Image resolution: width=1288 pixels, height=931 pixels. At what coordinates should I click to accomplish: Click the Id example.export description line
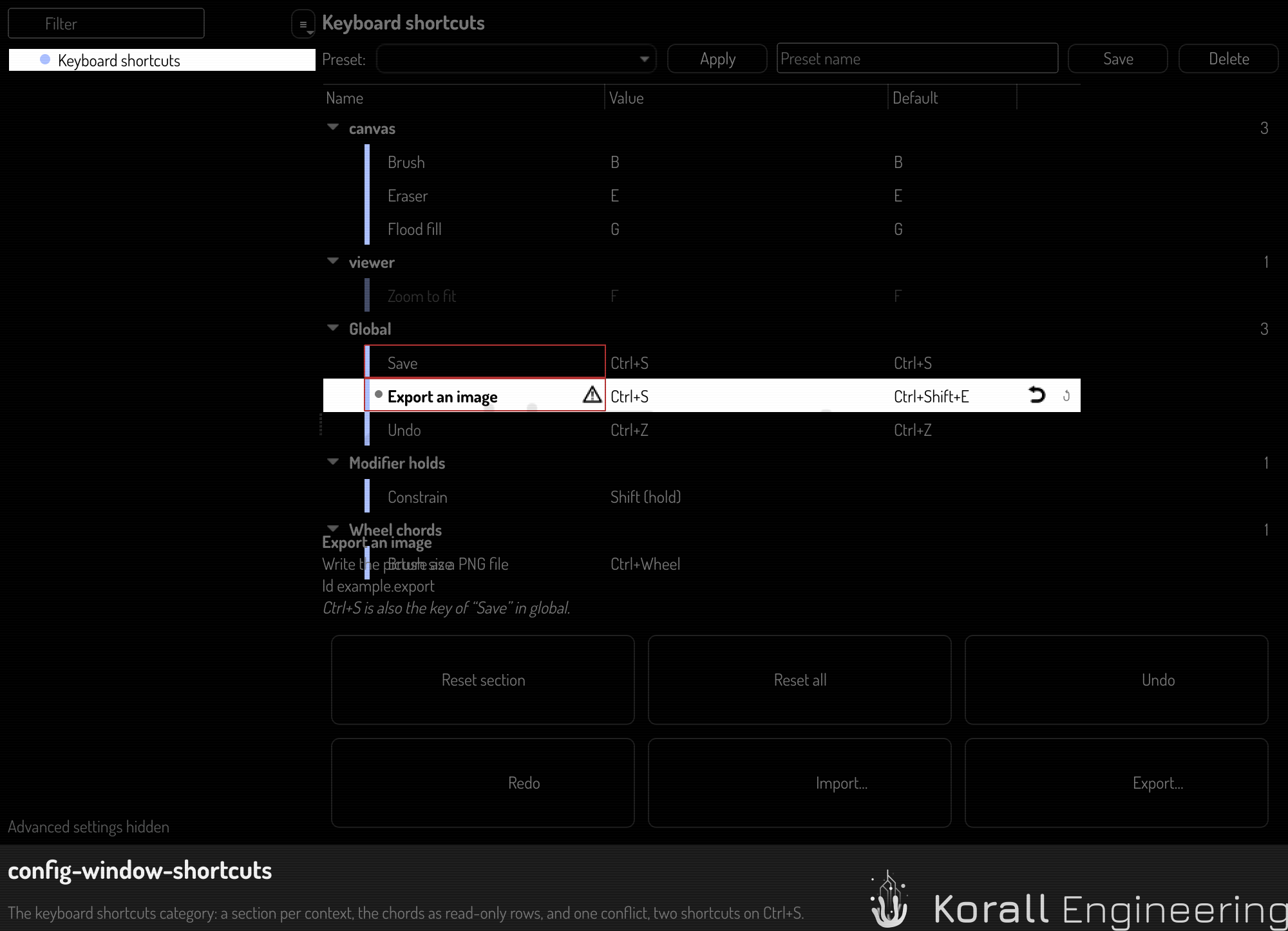coord(378,586)
